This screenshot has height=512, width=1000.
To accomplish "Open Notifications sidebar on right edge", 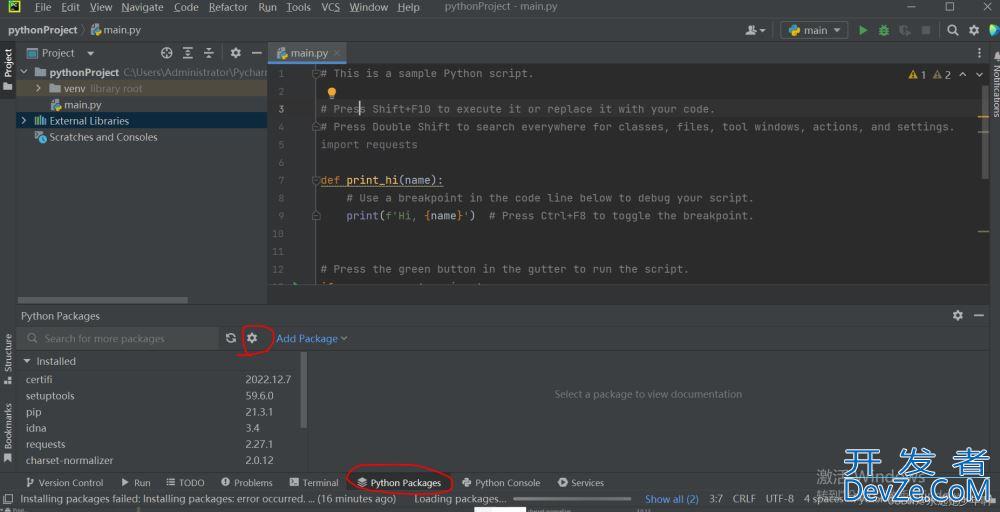I will point(995,84).
